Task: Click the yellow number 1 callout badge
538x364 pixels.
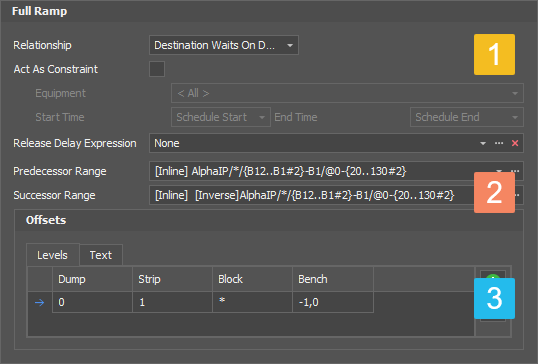Action: tap(494, 55)
